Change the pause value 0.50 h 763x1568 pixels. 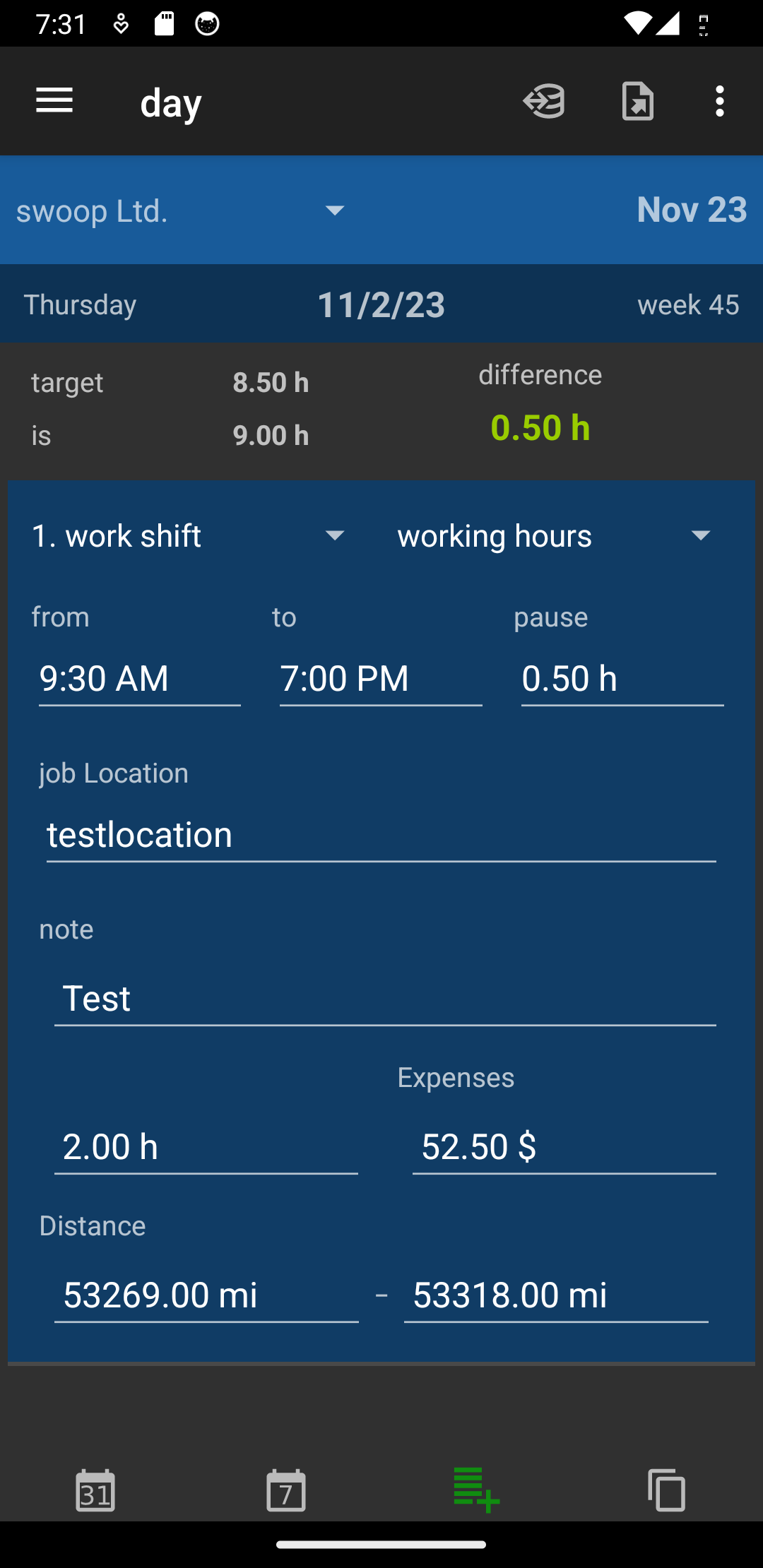pos(622,679)
